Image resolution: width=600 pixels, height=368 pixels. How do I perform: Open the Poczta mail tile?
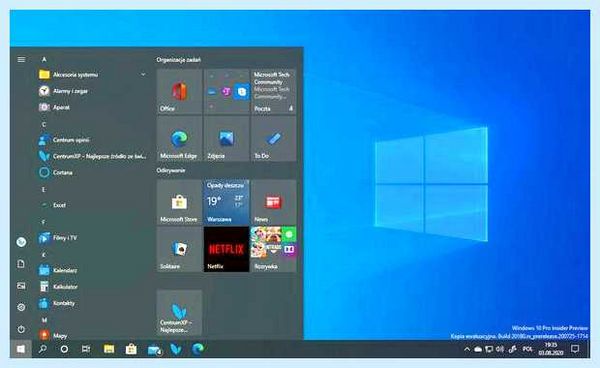[274, 91]
